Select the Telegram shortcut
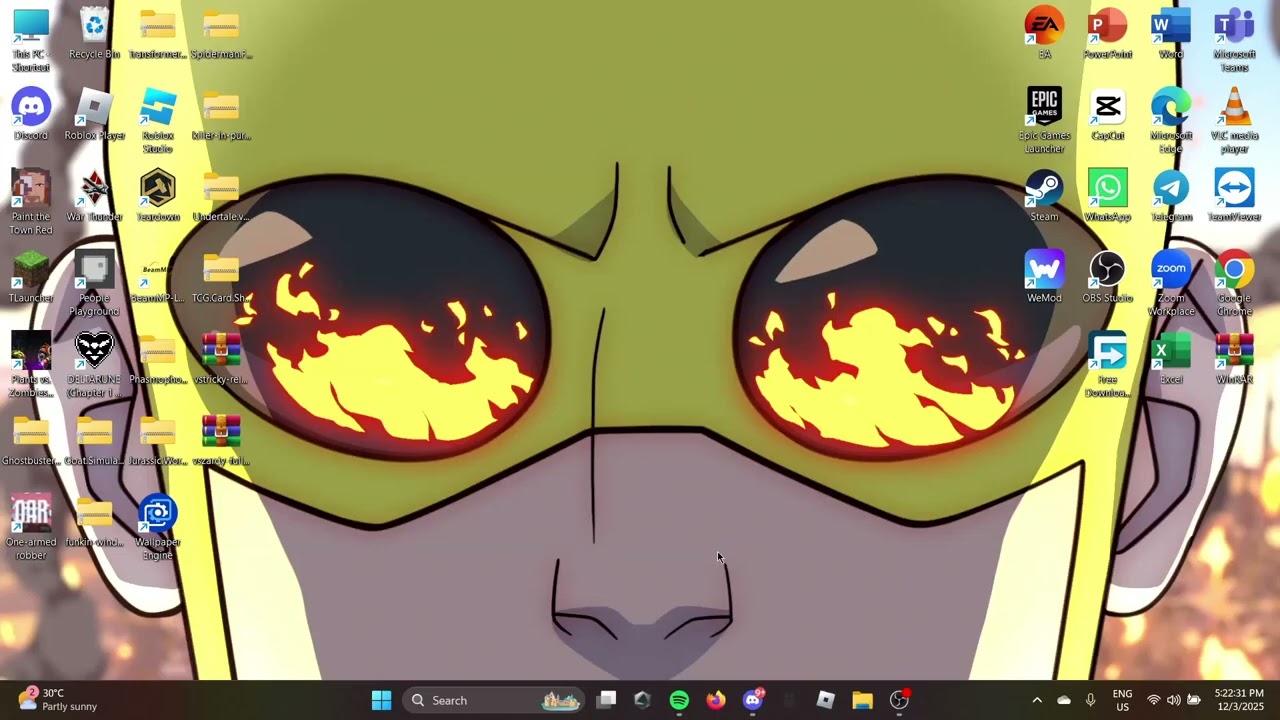Screen dimensions: 1280x720 1171,196
